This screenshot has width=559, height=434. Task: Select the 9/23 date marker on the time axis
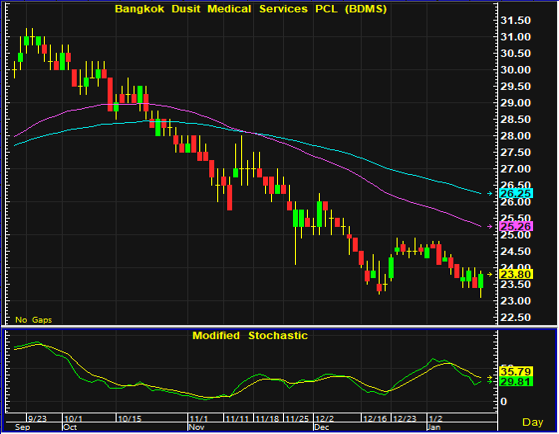click(x=37, y=418)
